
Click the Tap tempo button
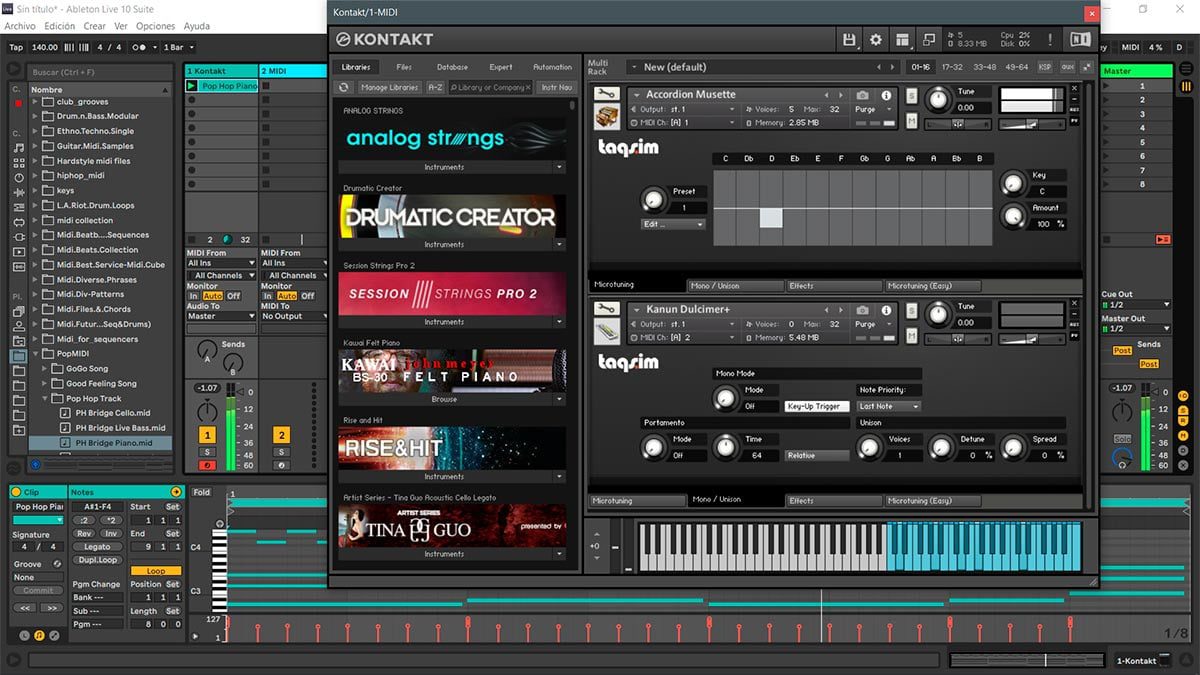point(16,47)
